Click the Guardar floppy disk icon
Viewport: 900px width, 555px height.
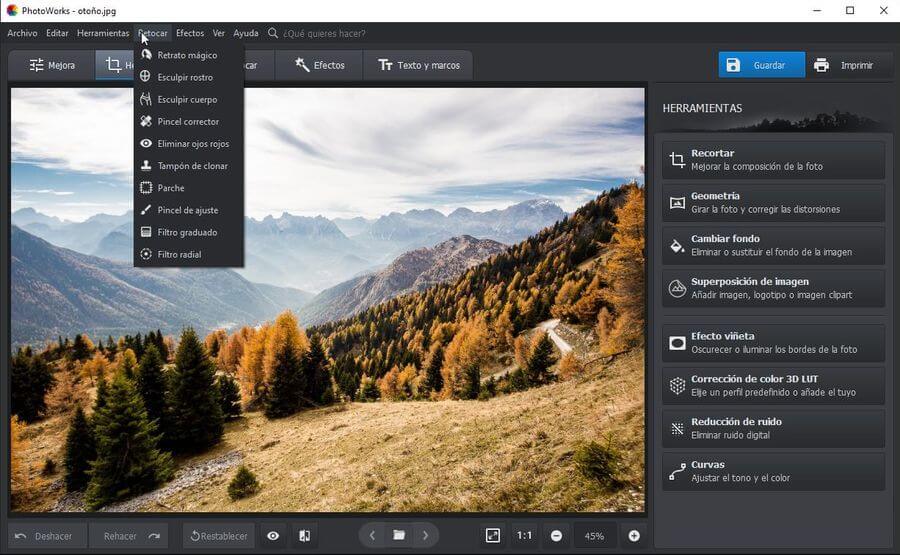tap(733, 65)
